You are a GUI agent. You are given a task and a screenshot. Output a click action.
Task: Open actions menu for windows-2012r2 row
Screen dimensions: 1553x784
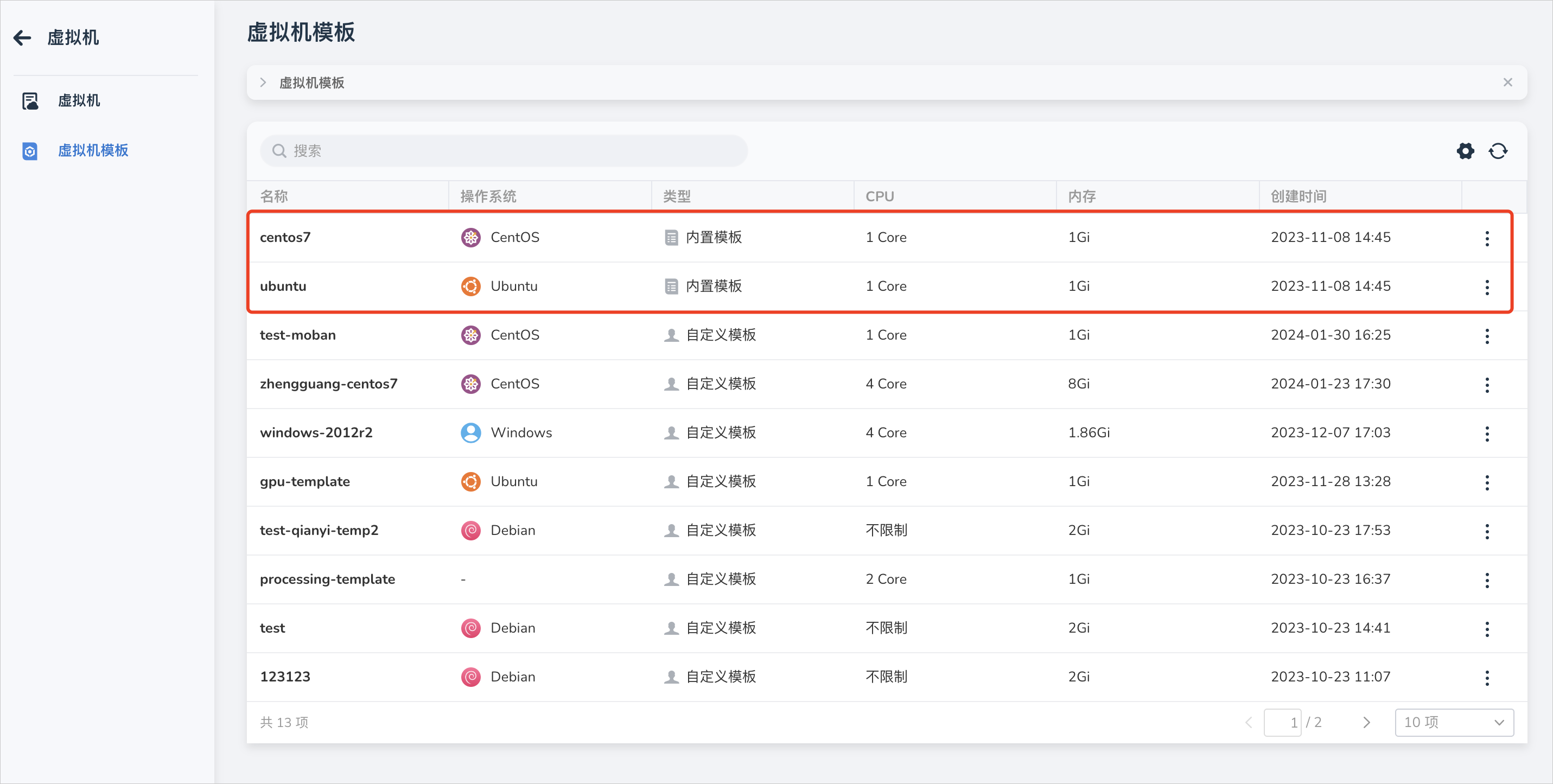(1487, 434)
